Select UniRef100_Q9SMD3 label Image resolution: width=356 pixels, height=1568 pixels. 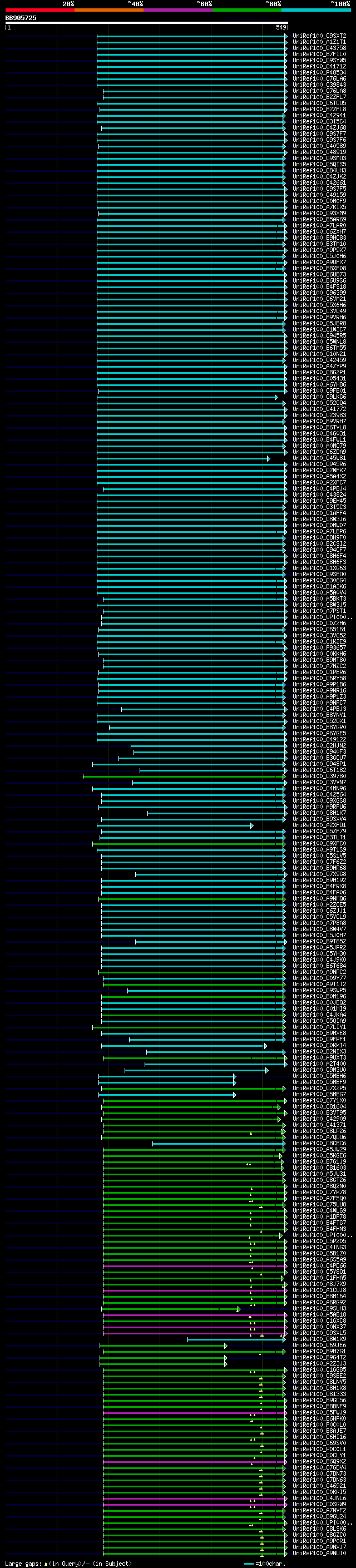click(x=319, y=159)
